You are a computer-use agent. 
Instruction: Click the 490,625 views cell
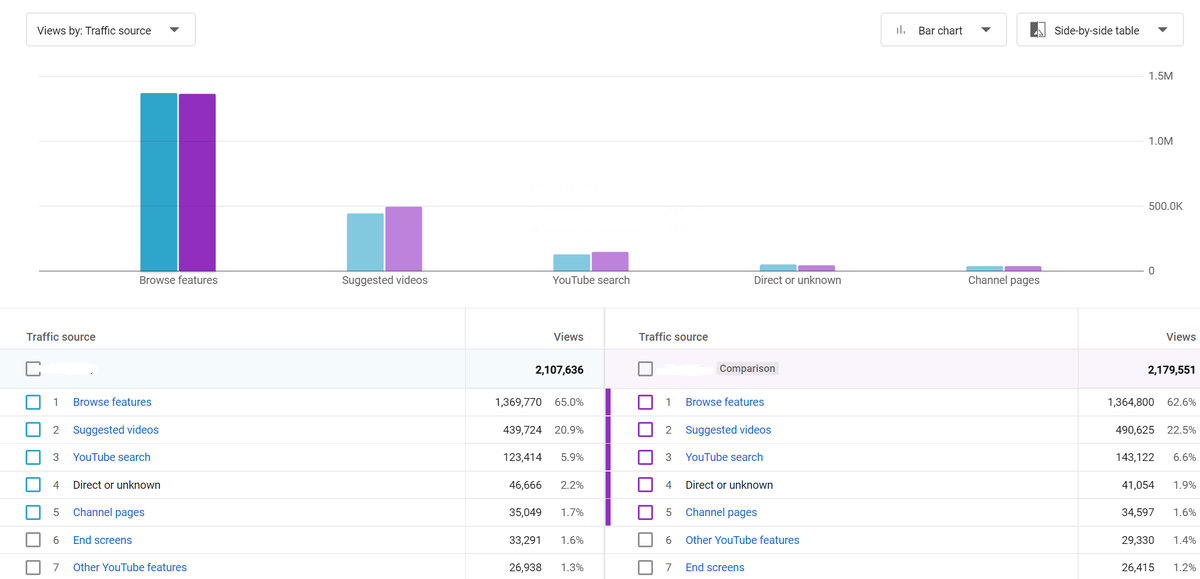(x=1133, y=430)
